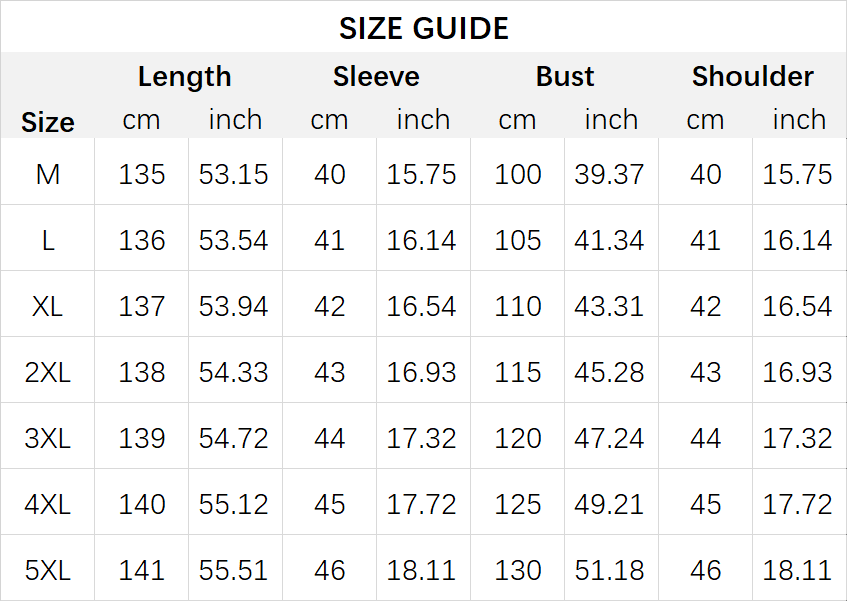
Task: Select the 5XL size row label
Action: point(48,571)
